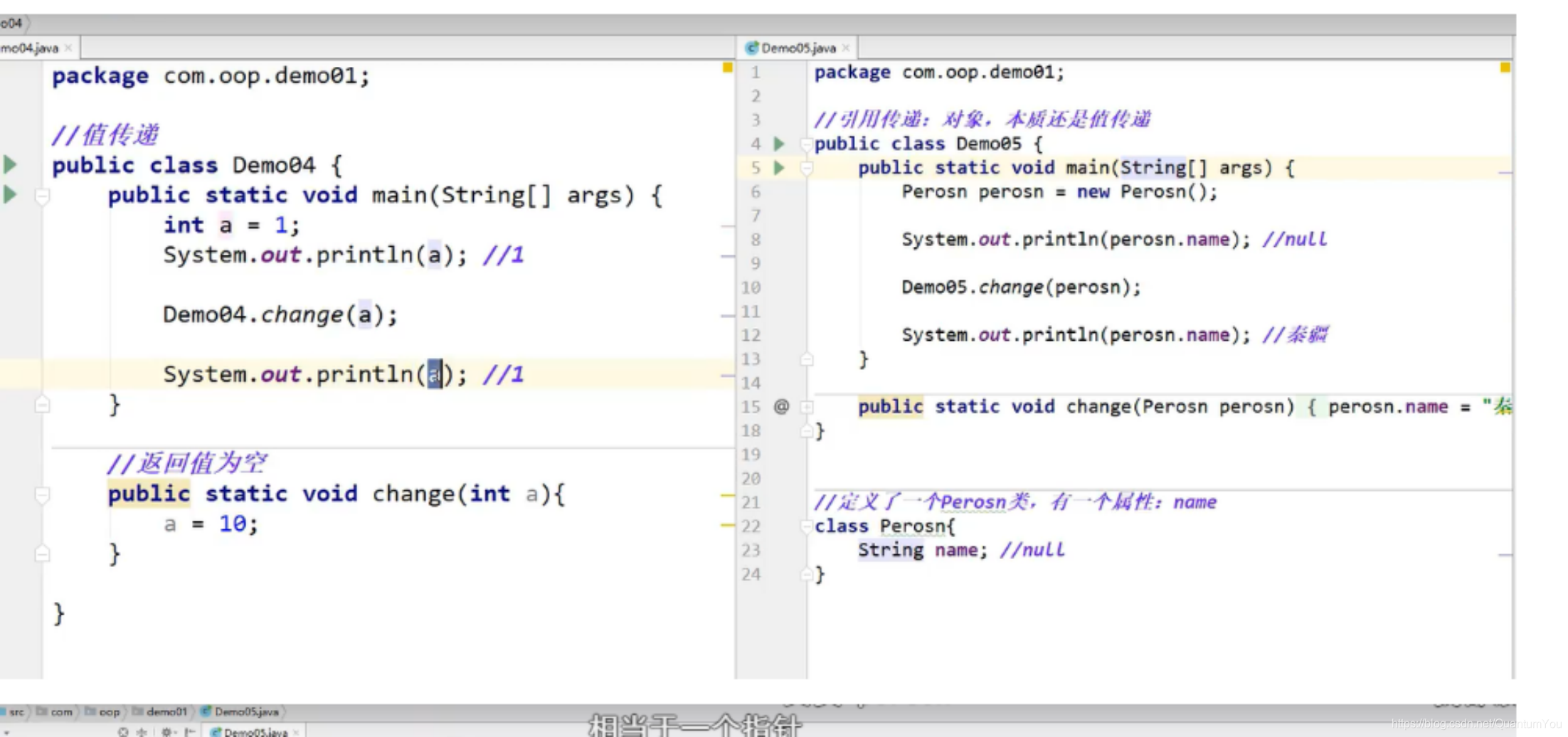This screenshot has height=737, width=1568.
Task: Run Demo05 main gutter arrow on line 5
Action: point(780,168)
